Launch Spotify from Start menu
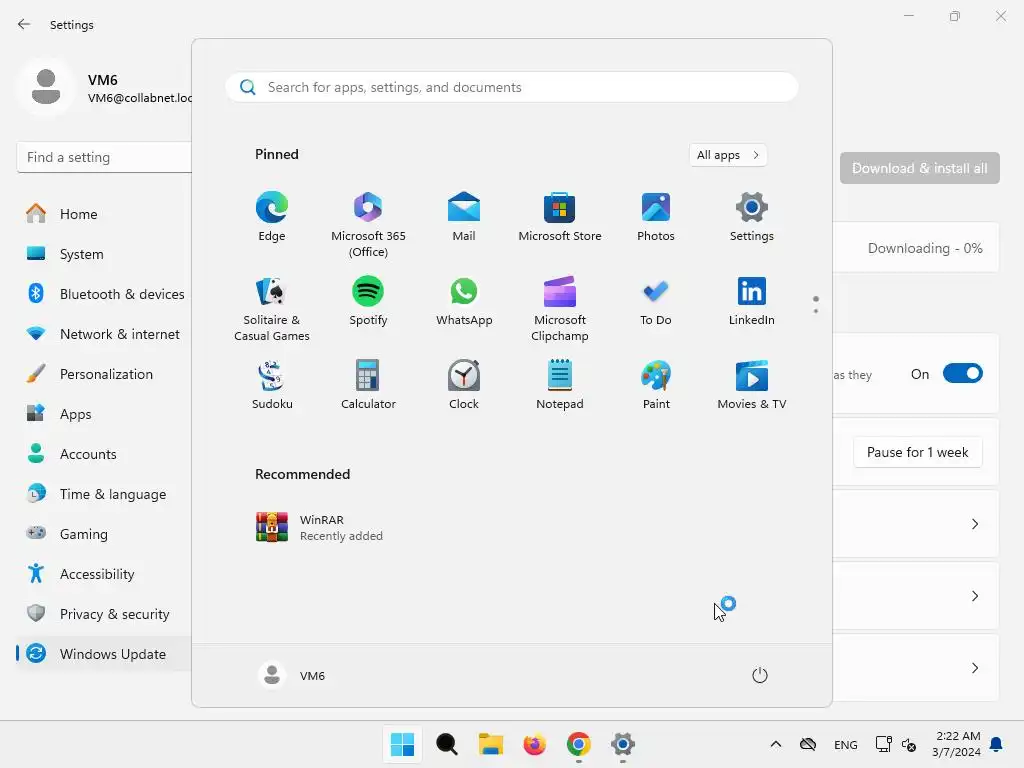The width and height of the screenshot is (1024, 768). tap(368, 301)
